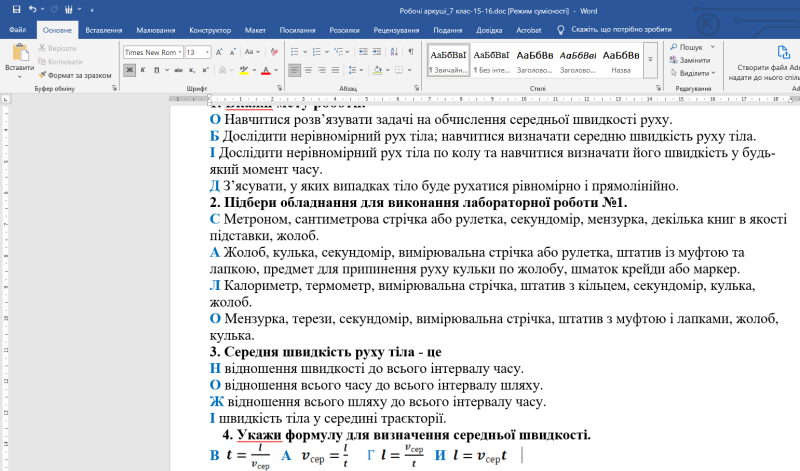Open Шрифт font dialog launcher
The image size is (800, 471).
pyautogui.click(x=280, y=88)
